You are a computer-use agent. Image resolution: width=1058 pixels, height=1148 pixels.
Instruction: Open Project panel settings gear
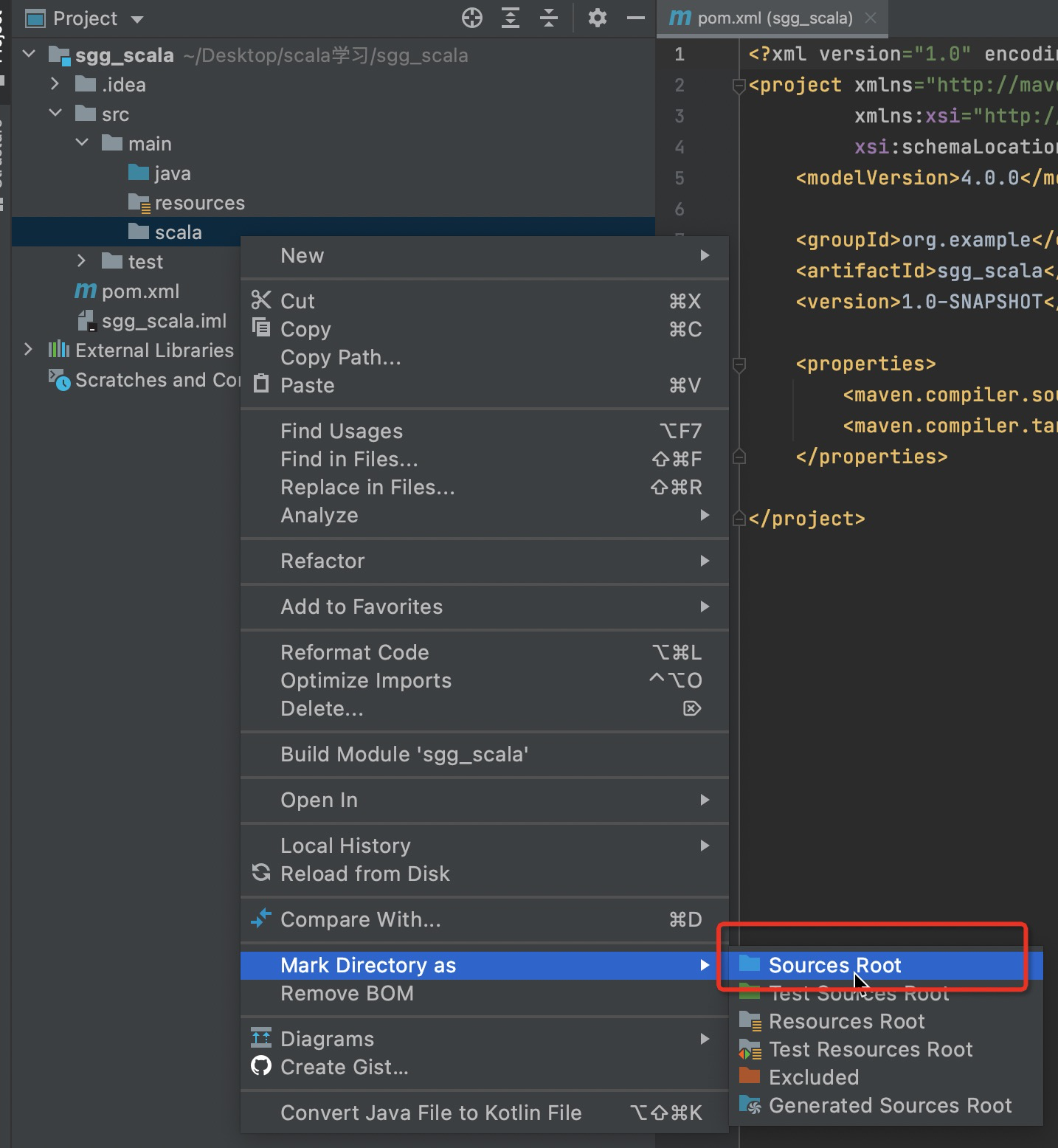[x=597, y=18]
